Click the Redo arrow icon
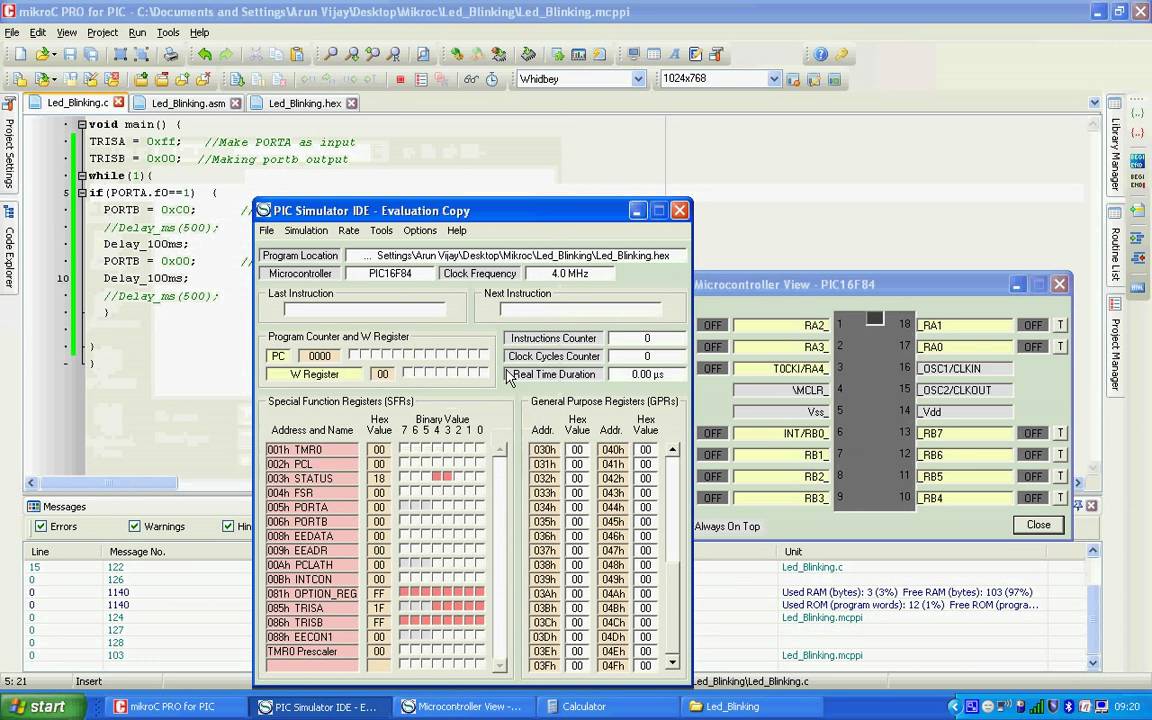This screenshot has width=1152, height=720. click(x=226, y=54)
